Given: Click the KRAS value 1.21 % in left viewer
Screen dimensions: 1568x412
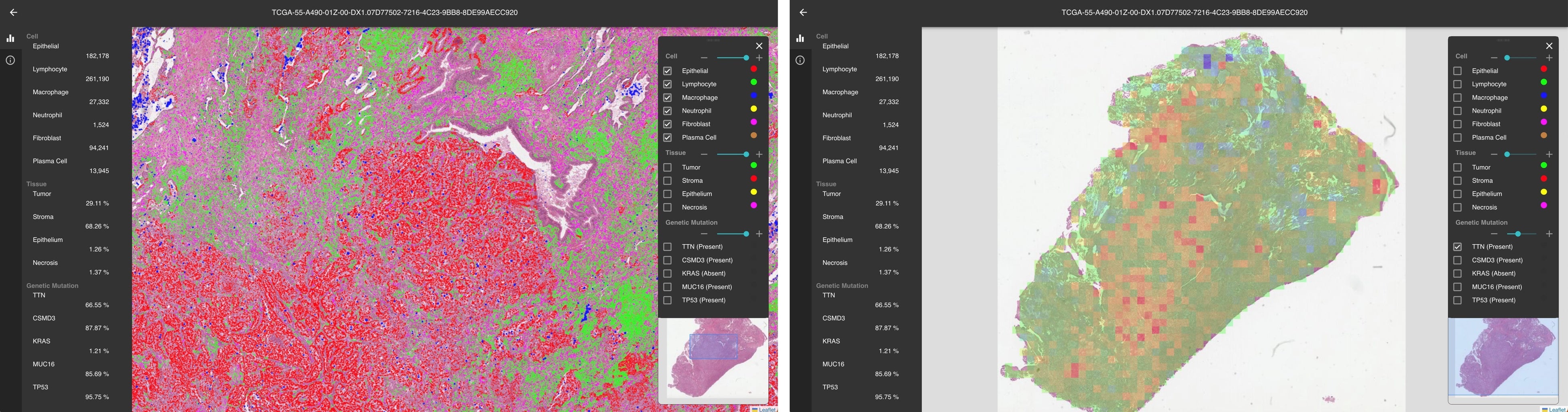Looking at the screenshot, I should (99, 351).
